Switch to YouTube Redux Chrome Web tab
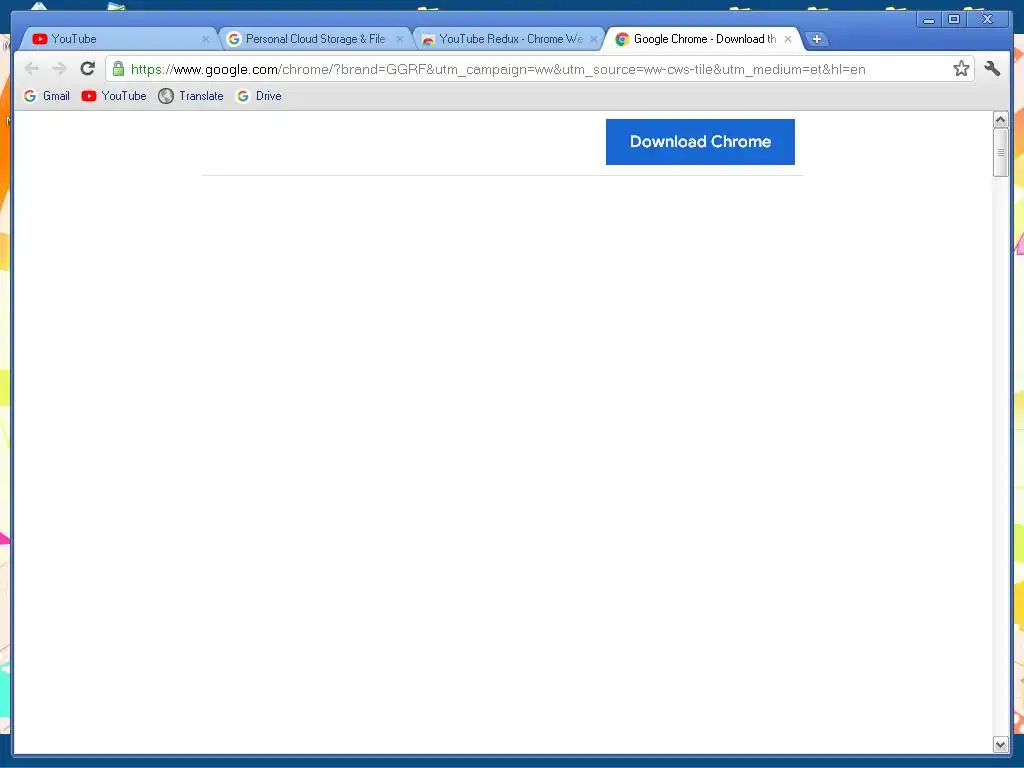Image resolution: width=1024 pixels, height=768 pixels. point(509,39)
